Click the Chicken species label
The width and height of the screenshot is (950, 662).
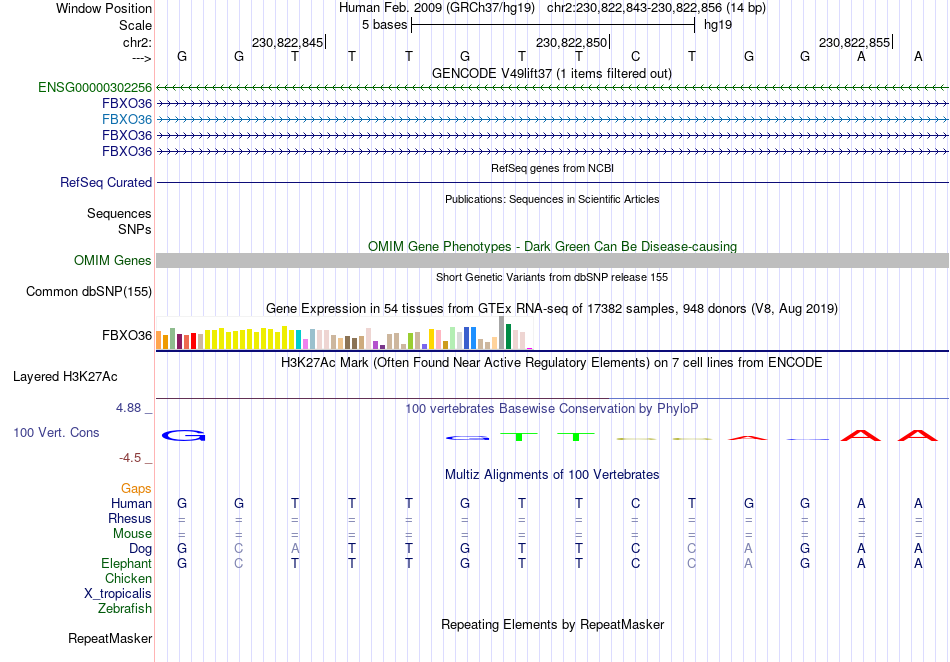pyautogui.click(x=128, y=578)
